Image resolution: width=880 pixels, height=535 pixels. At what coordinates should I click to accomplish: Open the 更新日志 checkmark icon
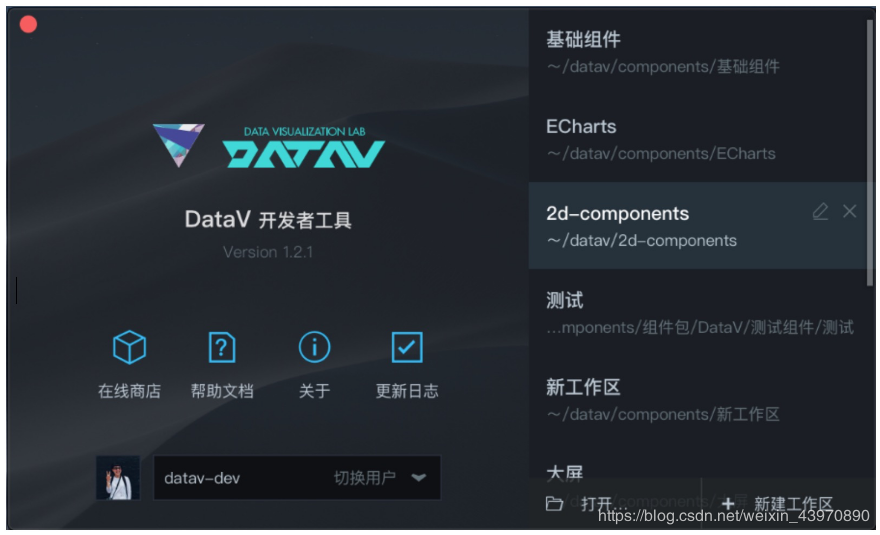click(407, 347)
